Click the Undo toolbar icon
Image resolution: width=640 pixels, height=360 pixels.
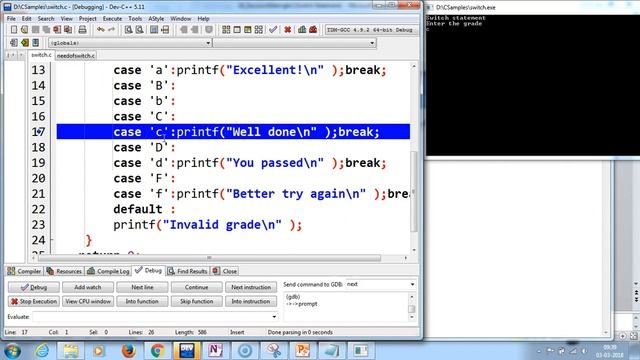point(100,30)
